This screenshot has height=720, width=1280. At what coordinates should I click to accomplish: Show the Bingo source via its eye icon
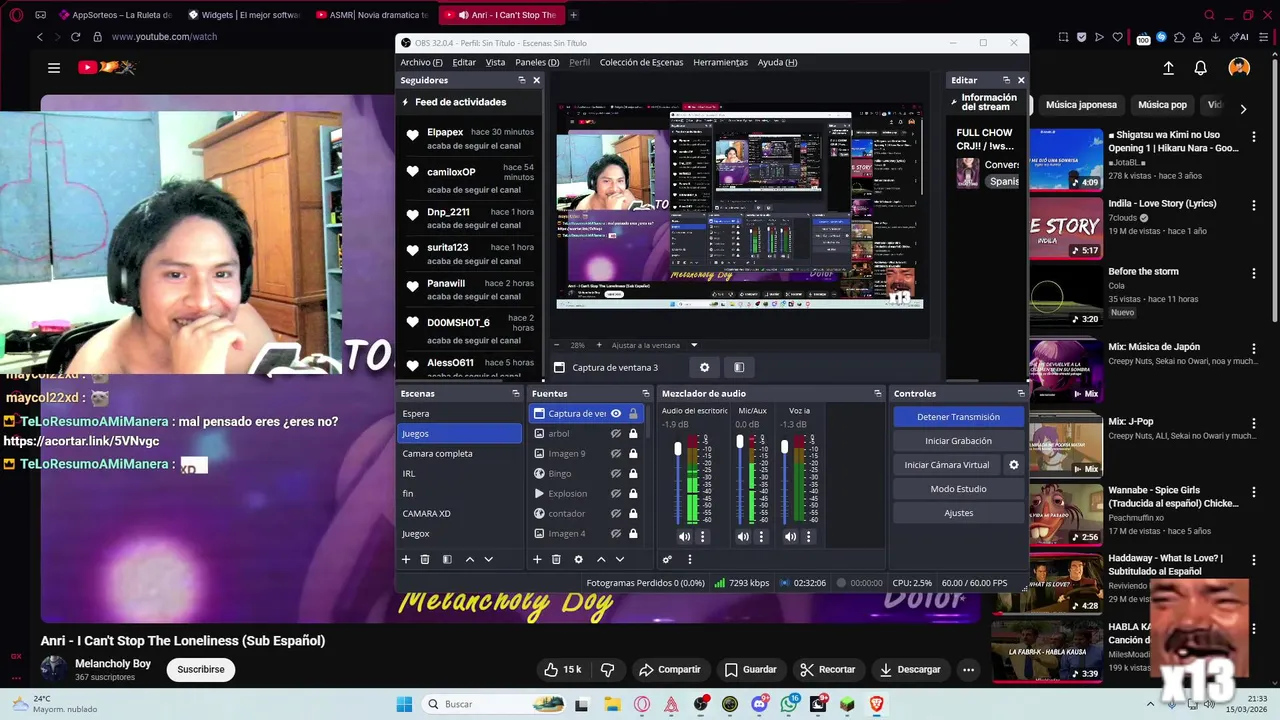pos(616,473)
